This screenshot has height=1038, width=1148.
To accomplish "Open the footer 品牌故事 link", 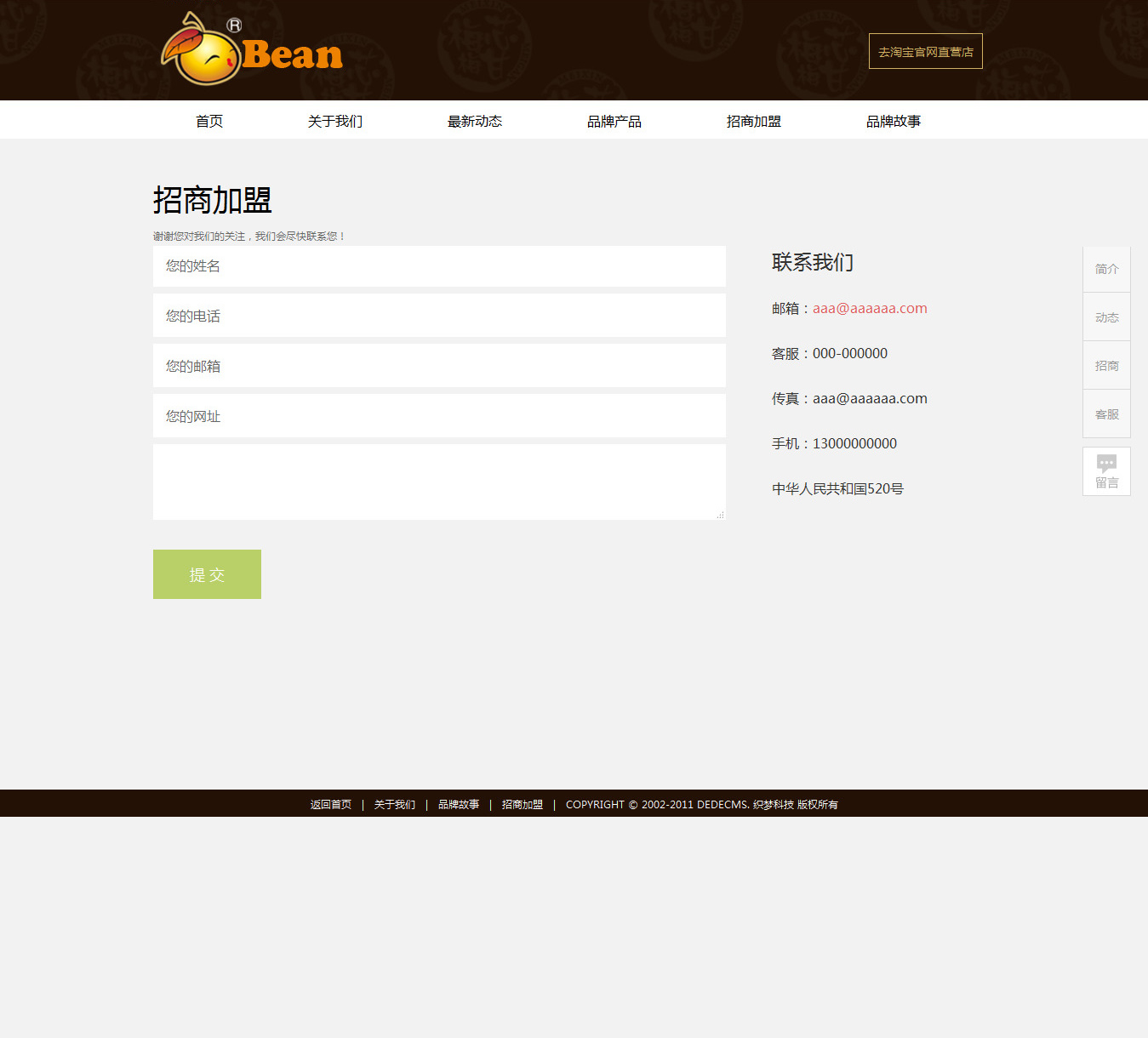I will (459, 805).
